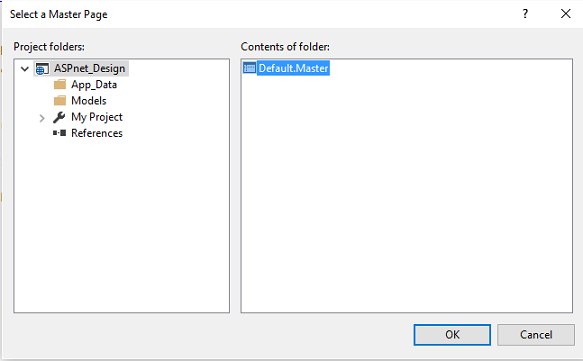
Task: Click the Models folder icon
Action: [x=60, y=101]
